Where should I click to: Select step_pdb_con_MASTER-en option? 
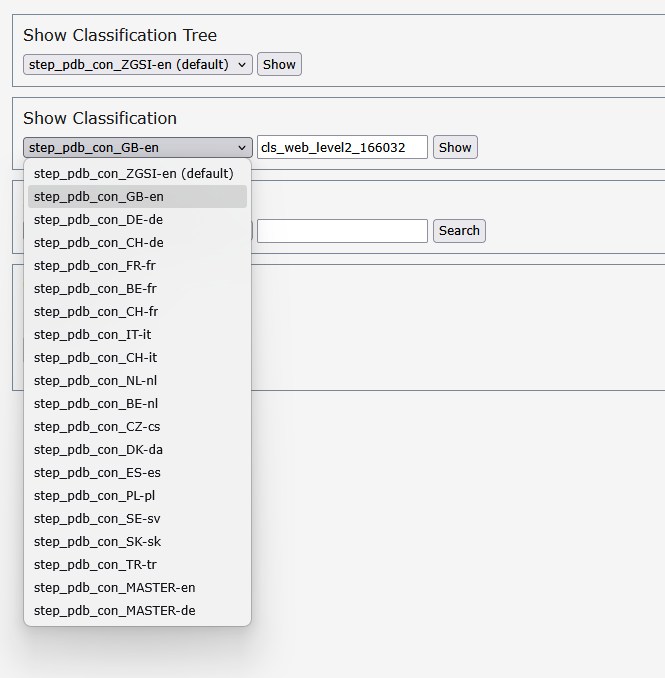click(x=114, y=587)
